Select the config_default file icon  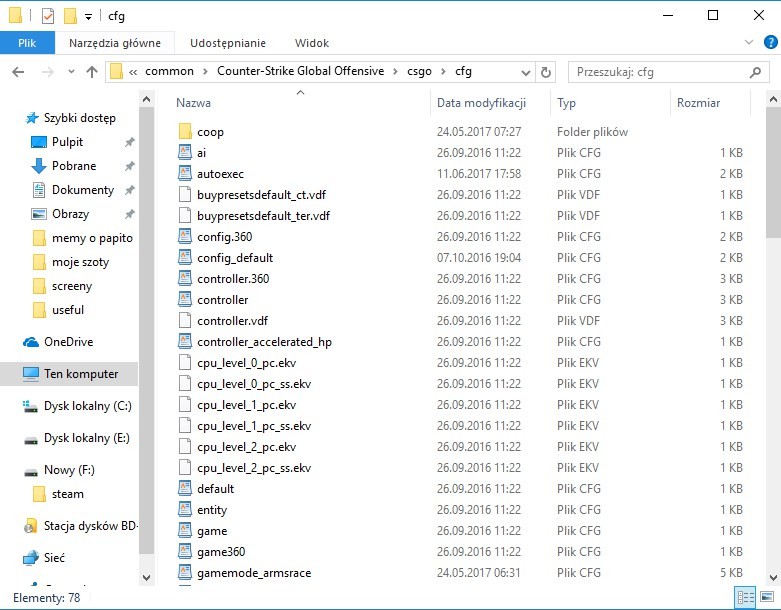pos(185,257)
